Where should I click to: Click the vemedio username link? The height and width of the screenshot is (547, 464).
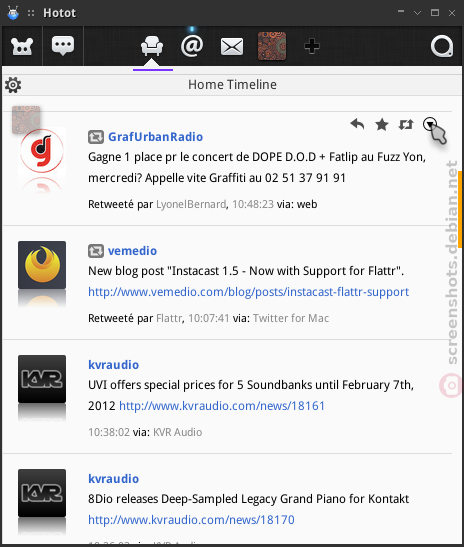coord(132,251)
